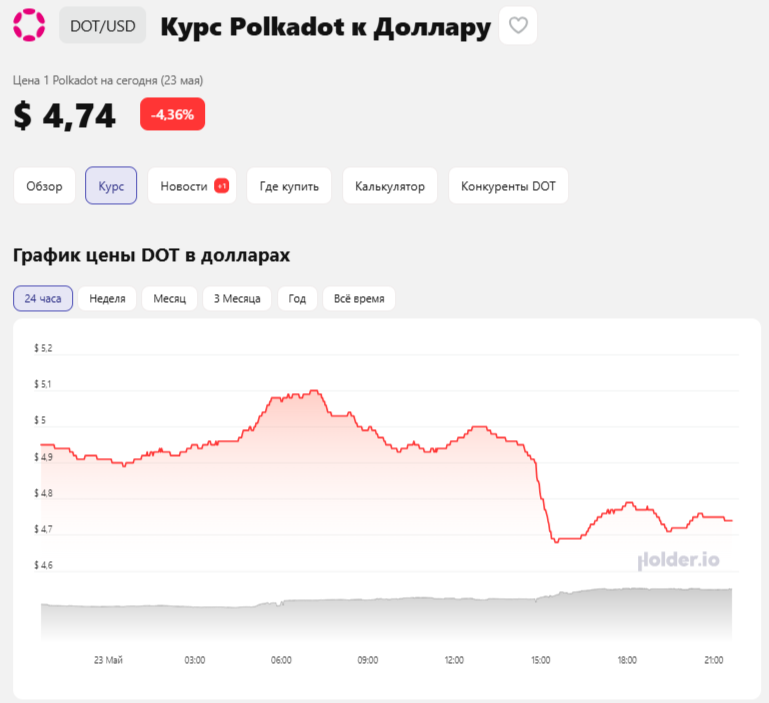The width and height of the screenshot is (769, 703).
Task: Click the $ 5,1 axis label
Action: [43, 384]
